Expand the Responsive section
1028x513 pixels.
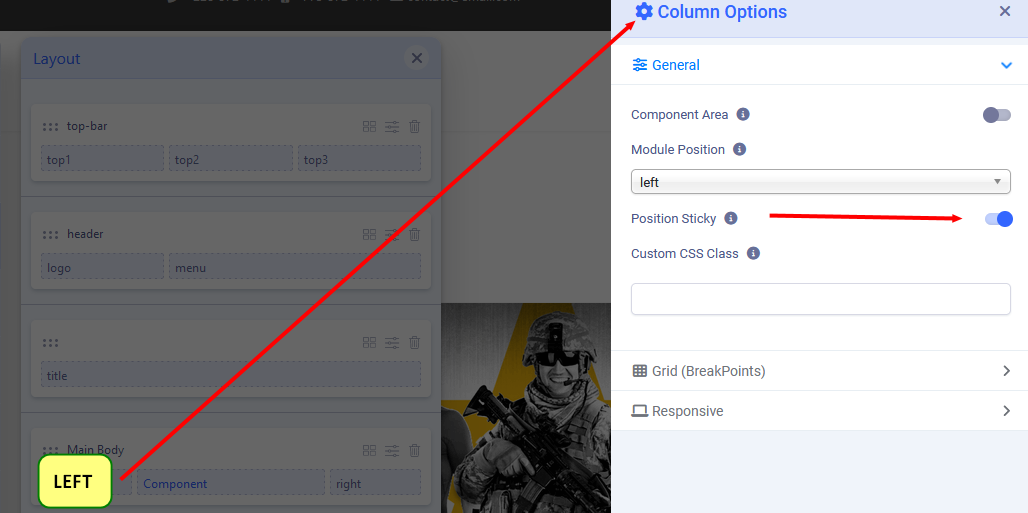820,411
